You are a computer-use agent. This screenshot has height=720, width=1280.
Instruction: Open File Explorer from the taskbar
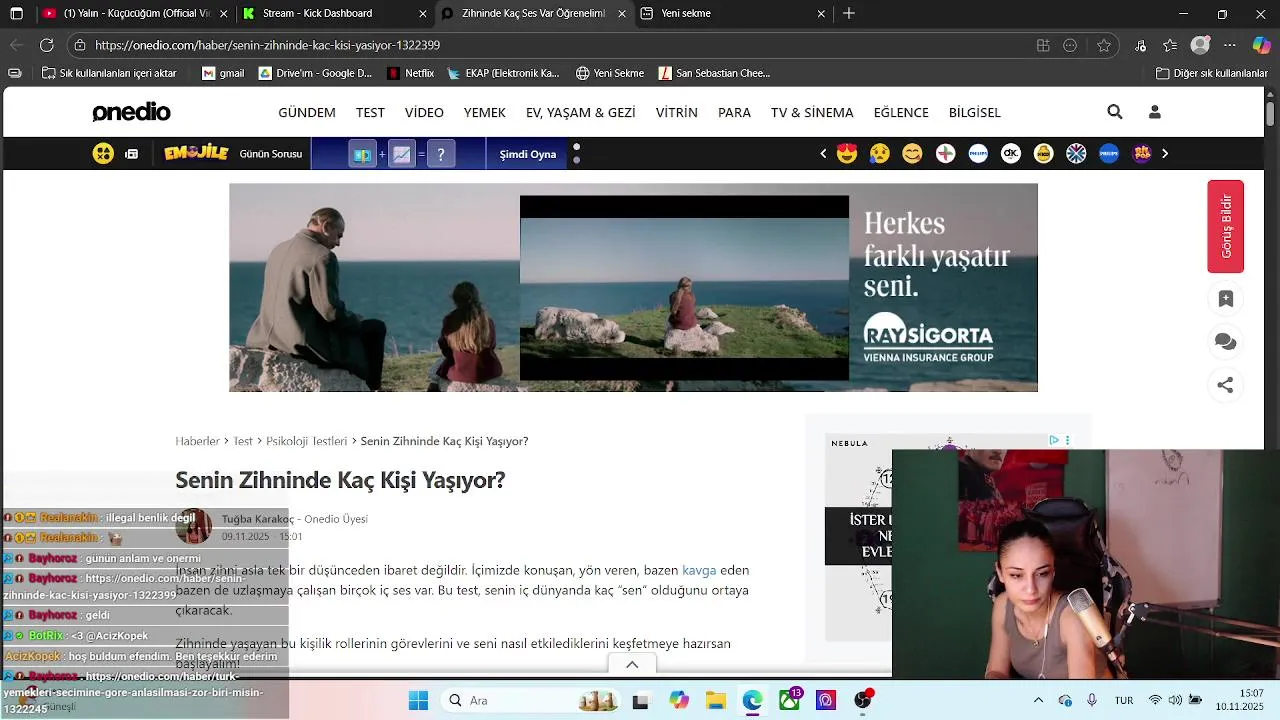coord(715,700)
